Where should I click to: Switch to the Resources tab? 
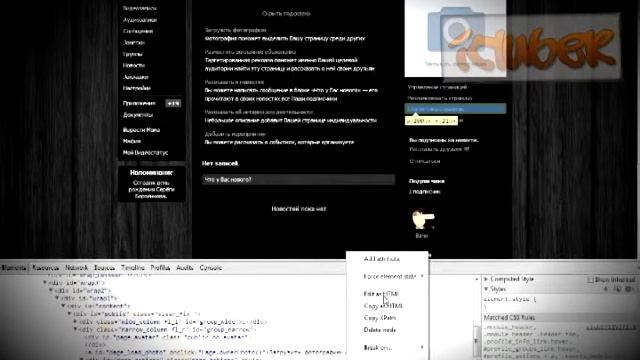pos(45,268)
